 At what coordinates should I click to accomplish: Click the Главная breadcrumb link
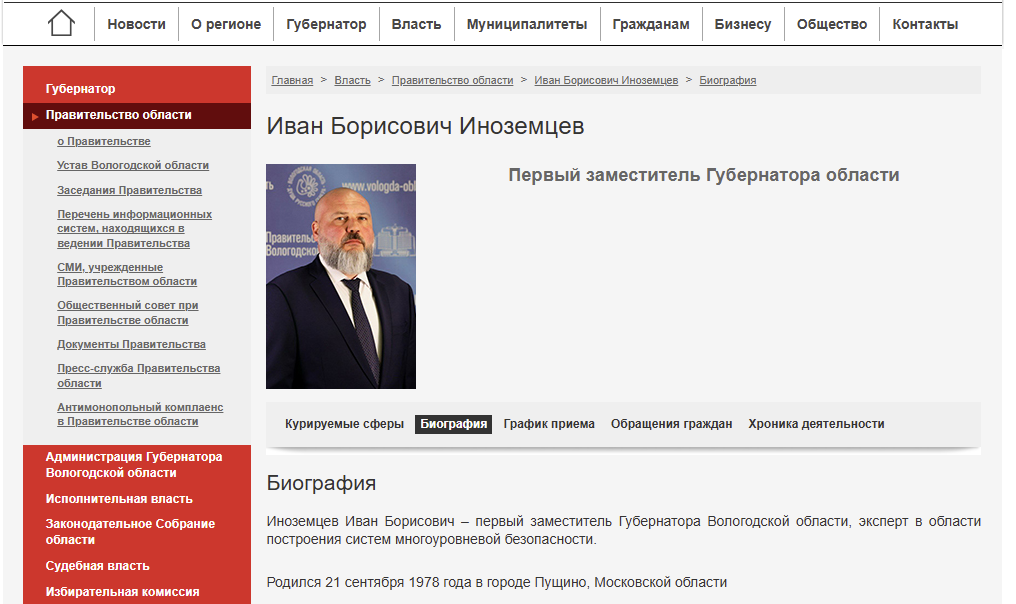pos(292,80)
